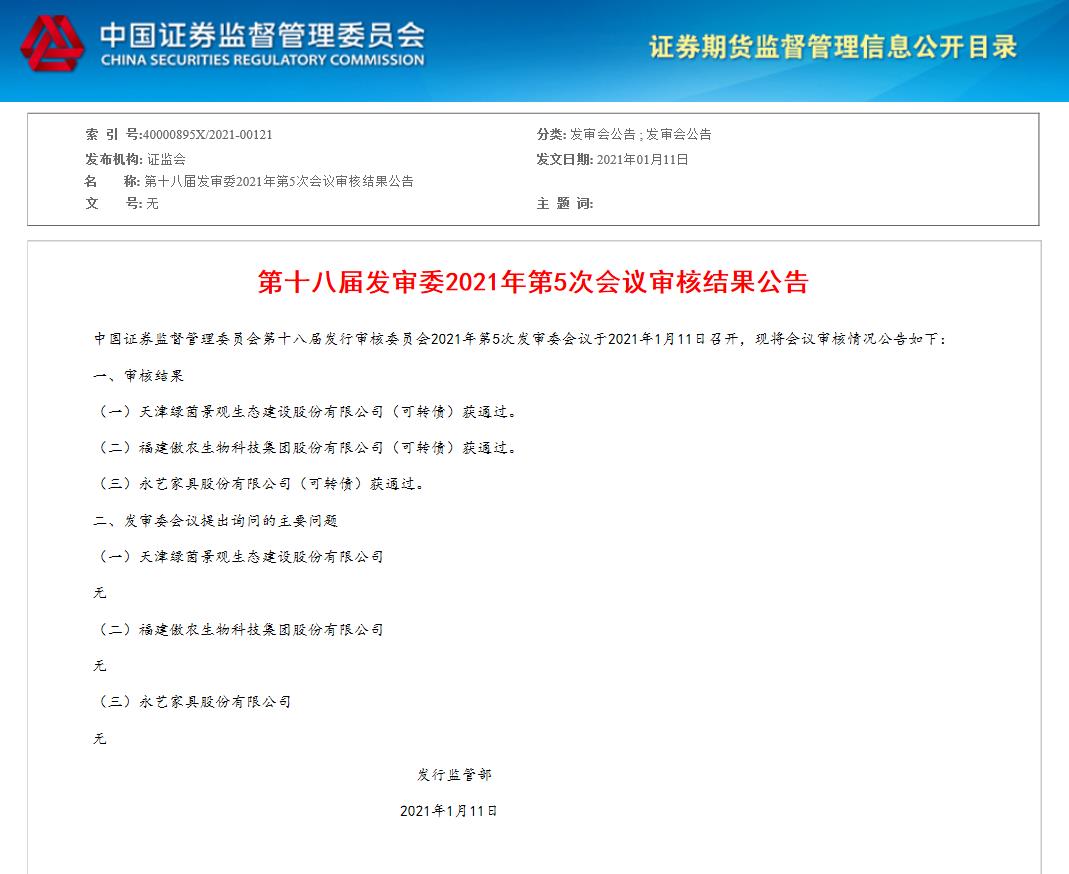Click the opening paragraph about the January 11 meeting
1069x874 pixels.
(520, 339)
